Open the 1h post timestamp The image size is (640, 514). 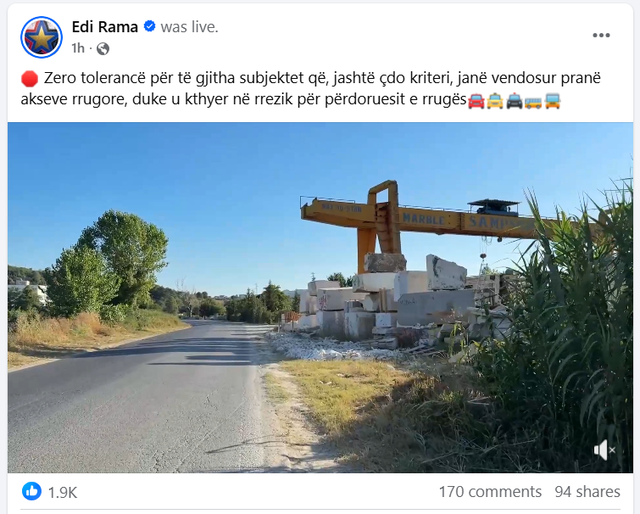78,48
